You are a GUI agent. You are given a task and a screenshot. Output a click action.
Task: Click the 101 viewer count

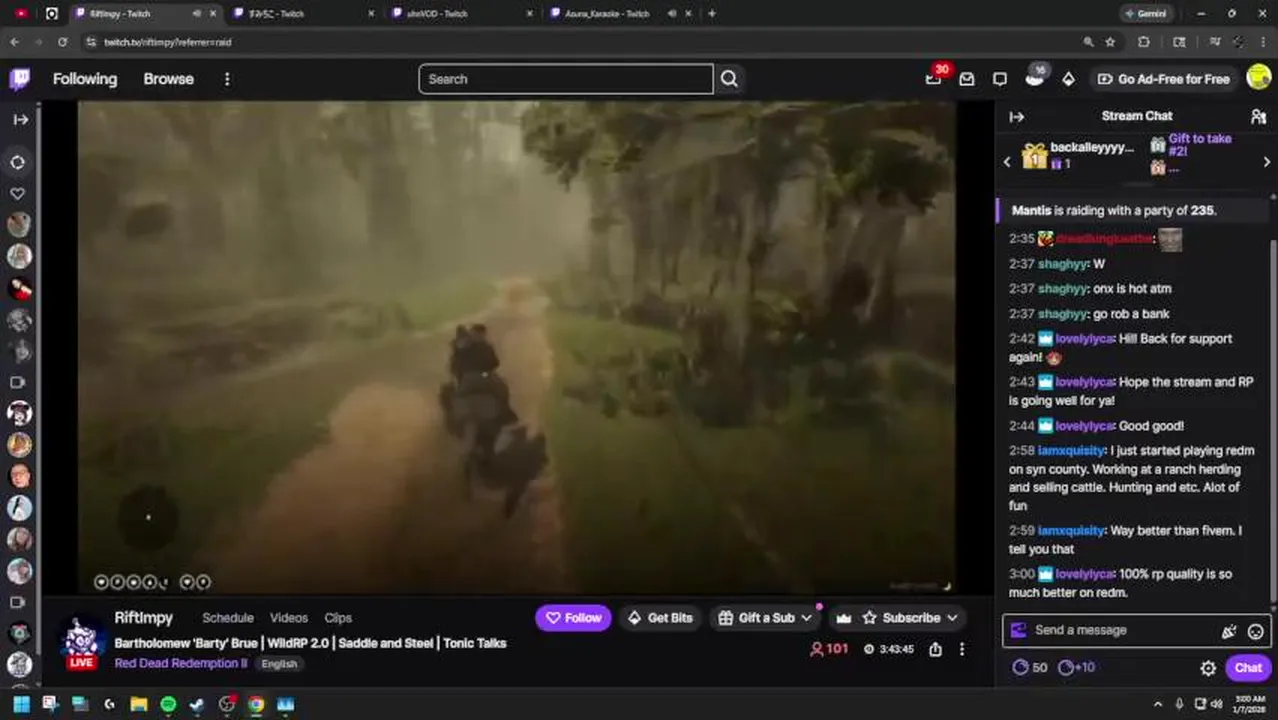[829, 649]
